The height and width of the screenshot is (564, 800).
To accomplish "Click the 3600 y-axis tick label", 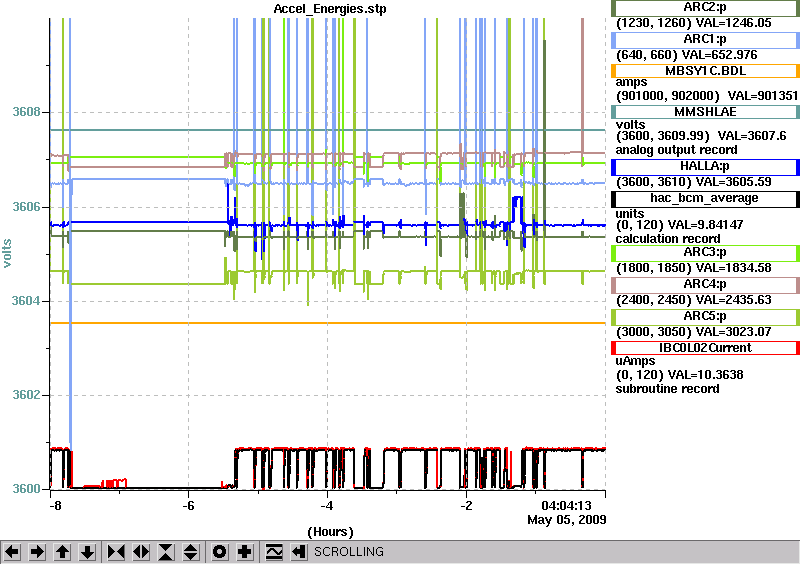I will coord(26,489).
